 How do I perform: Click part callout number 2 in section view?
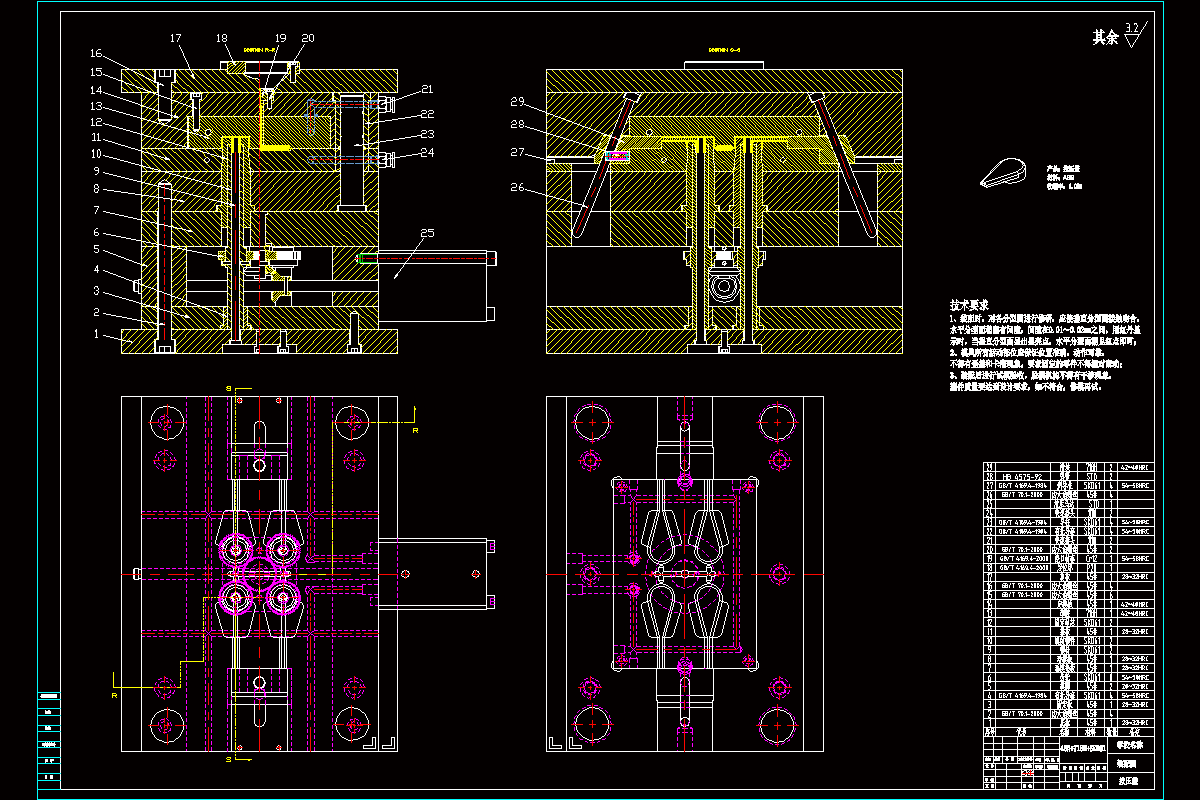(97, 313)
